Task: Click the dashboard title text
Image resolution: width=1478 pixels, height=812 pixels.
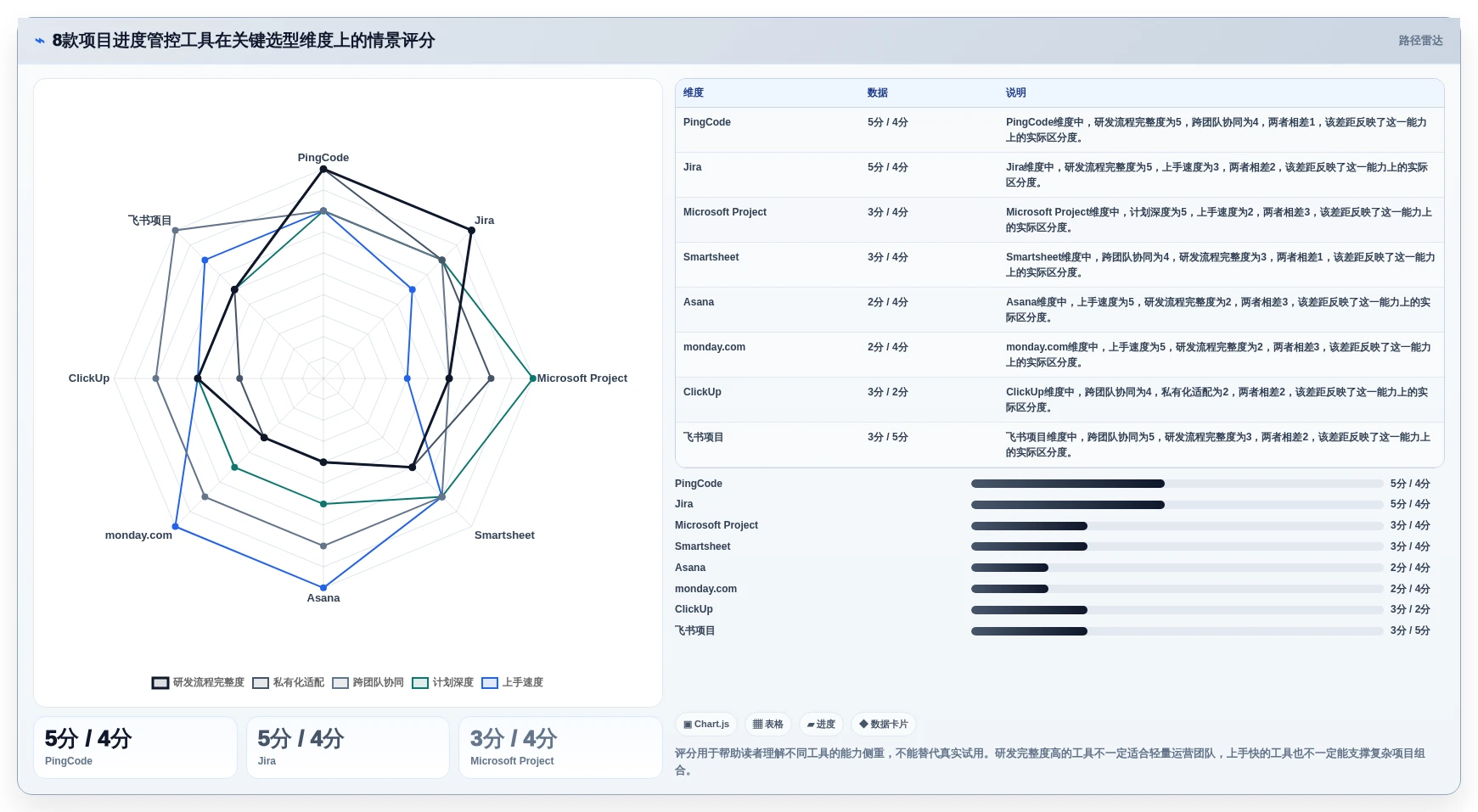Action: [244, 41]
